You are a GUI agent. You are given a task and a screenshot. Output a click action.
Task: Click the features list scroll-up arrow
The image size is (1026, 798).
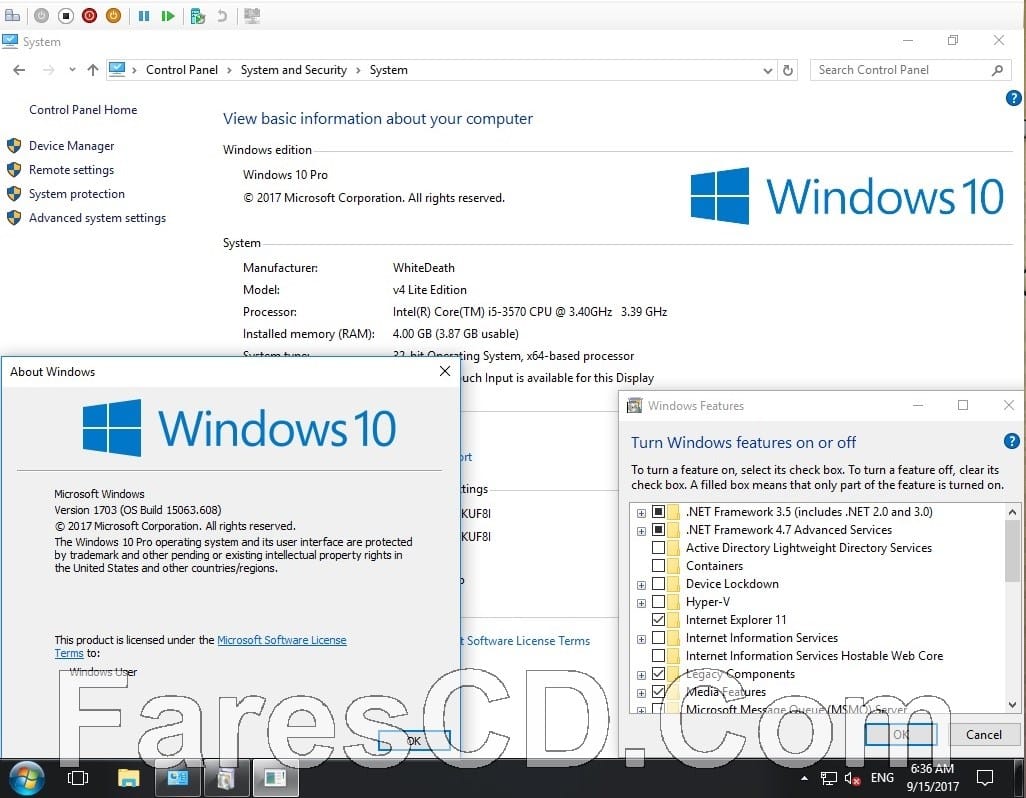tap(1012, 512)
